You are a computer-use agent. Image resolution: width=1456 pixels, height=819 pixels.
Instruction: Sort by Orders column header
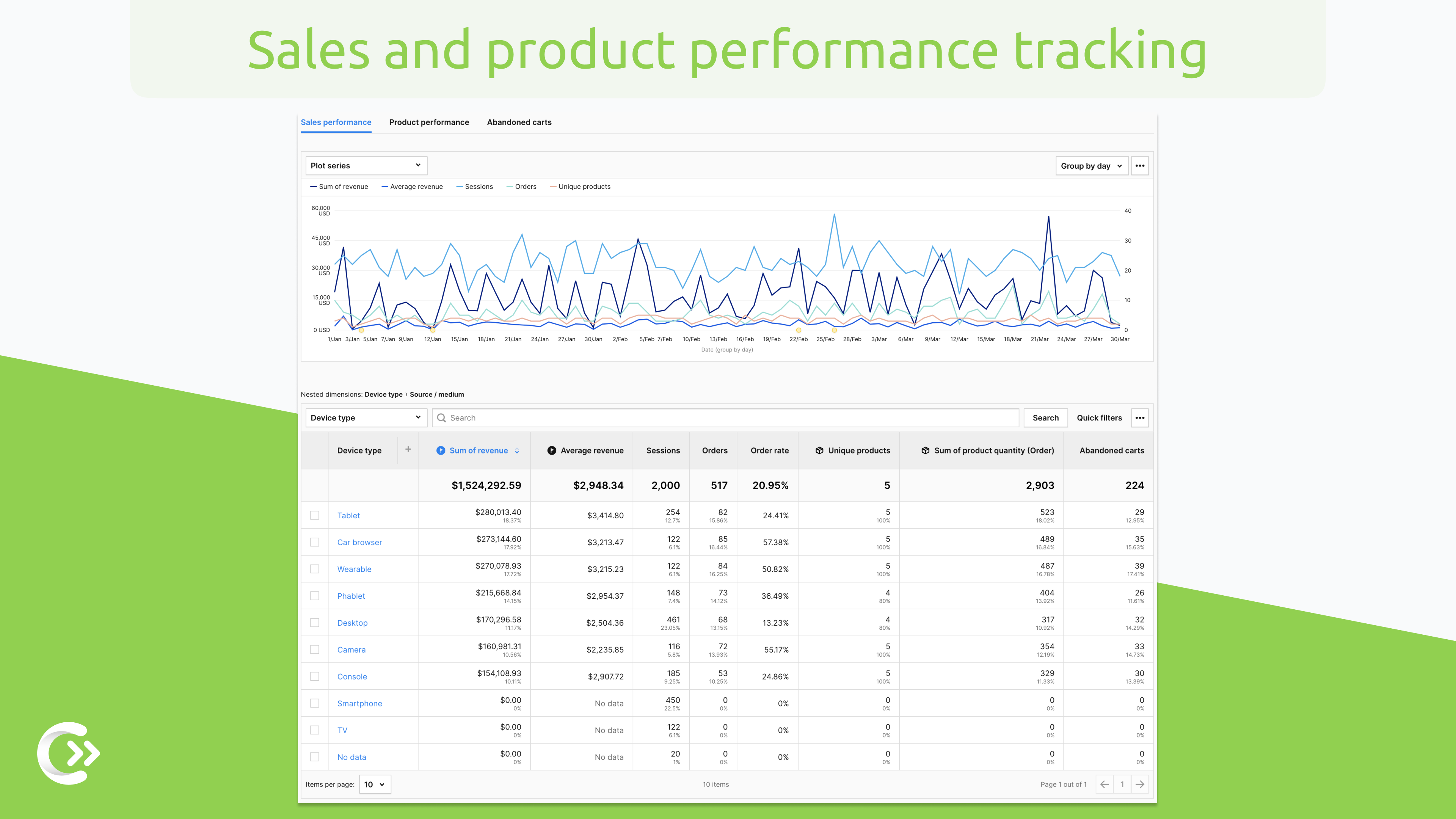click(714, 450)
